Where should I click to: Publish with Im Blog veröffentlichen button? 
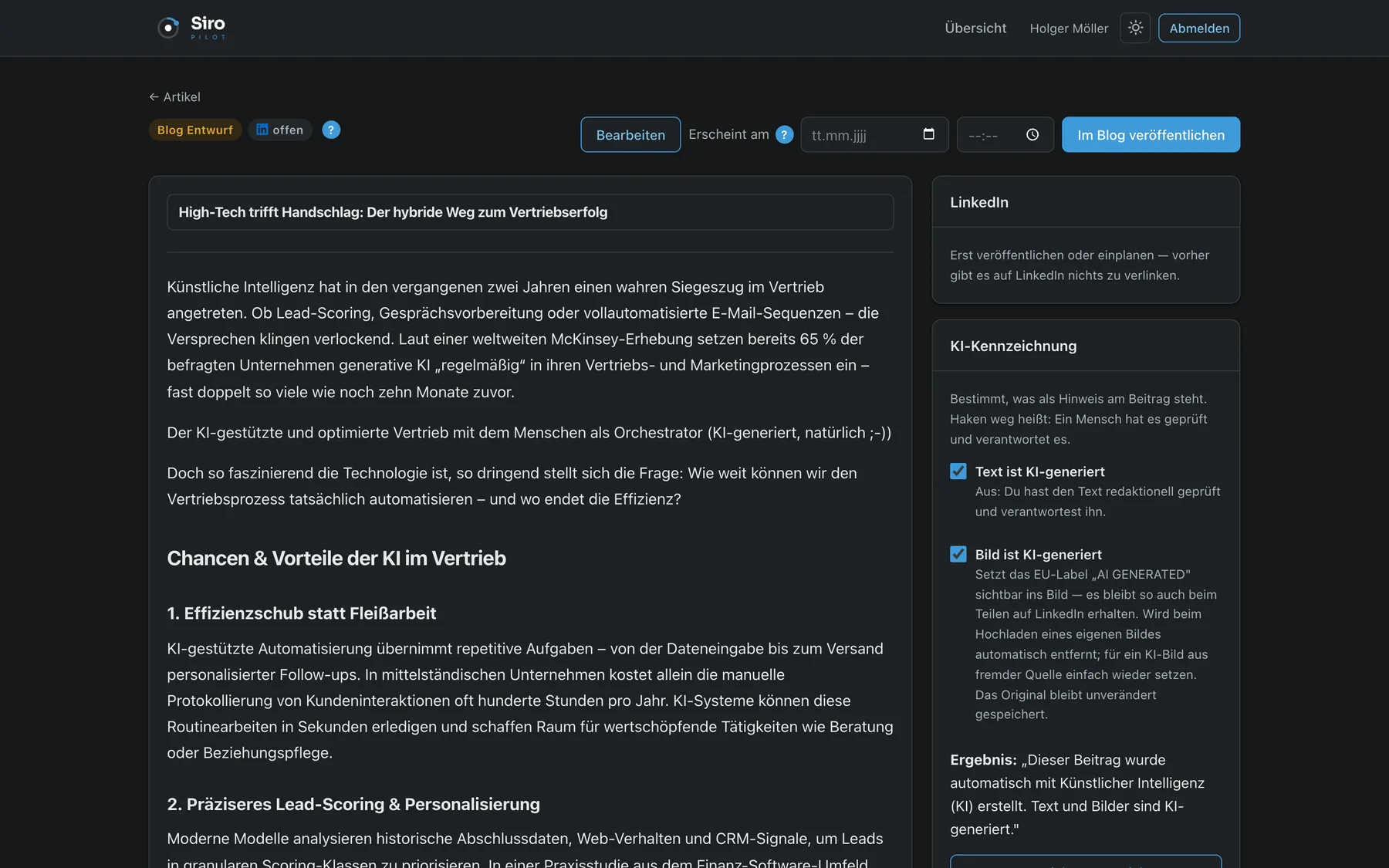point(1151,135)
